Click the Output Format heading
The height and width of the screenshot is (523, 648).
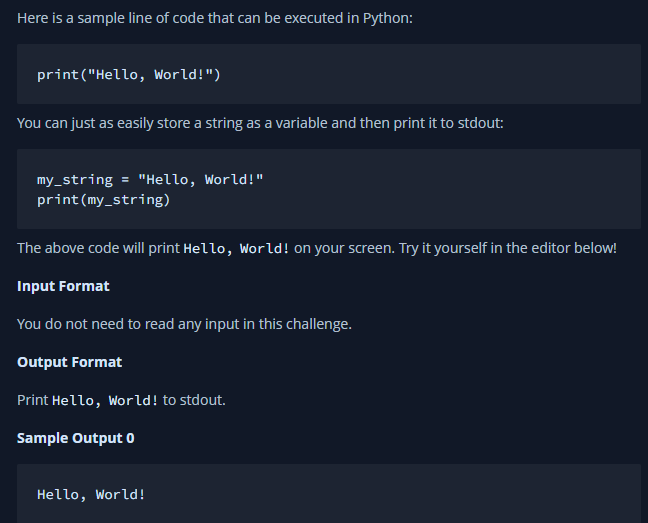tap(69, 362)
